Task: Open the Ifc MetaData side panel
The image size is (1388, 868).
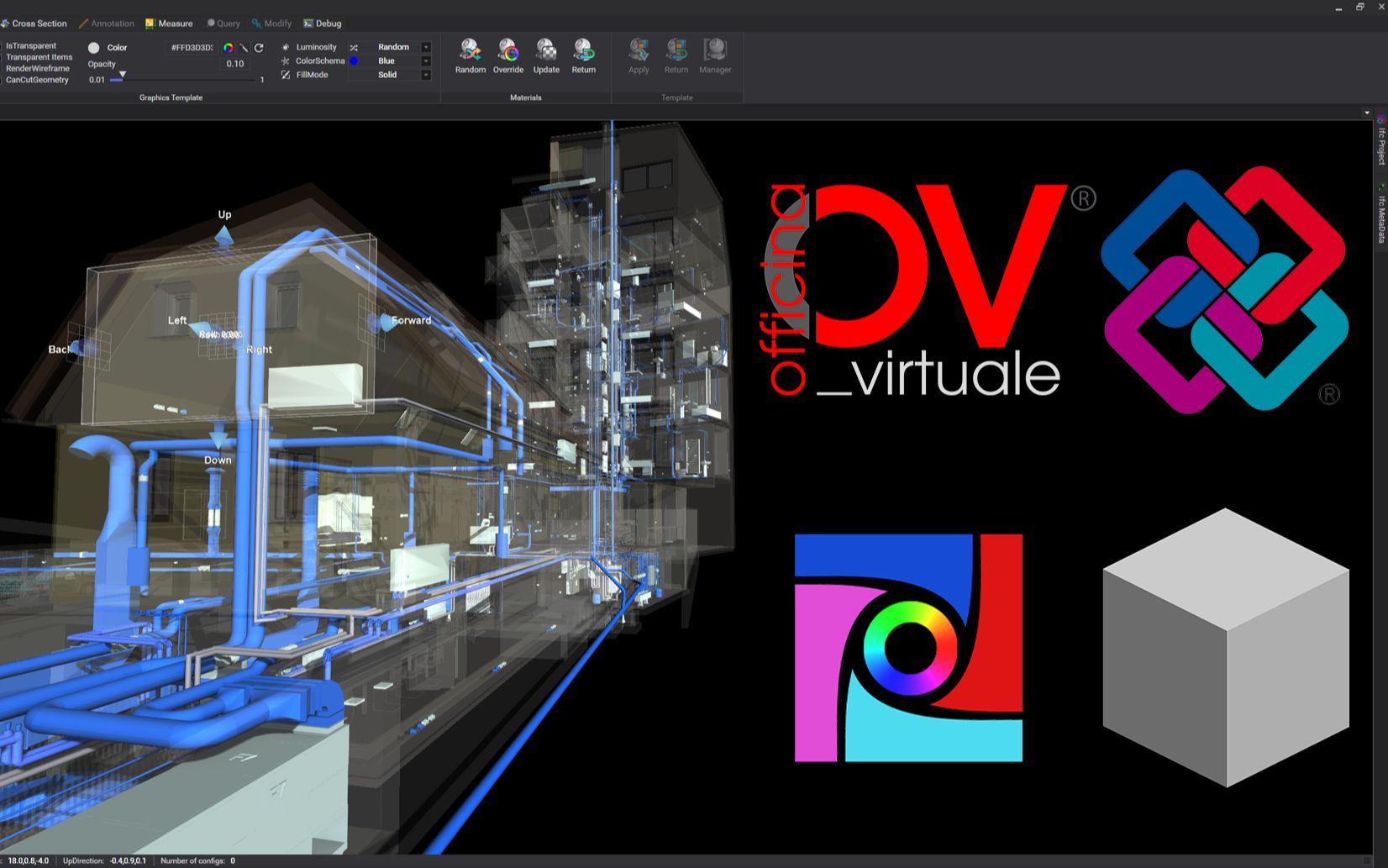Action: click(x=1380, y=215)
